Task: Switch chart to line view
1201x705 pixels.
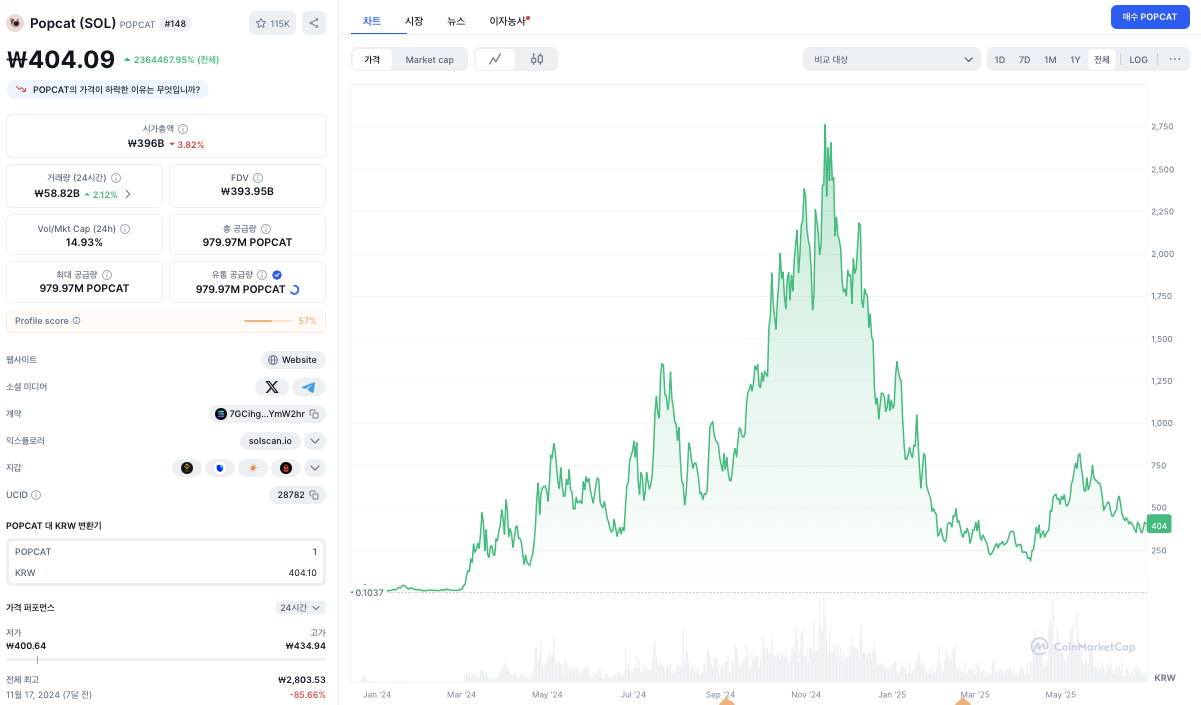Action: (495, 59)
